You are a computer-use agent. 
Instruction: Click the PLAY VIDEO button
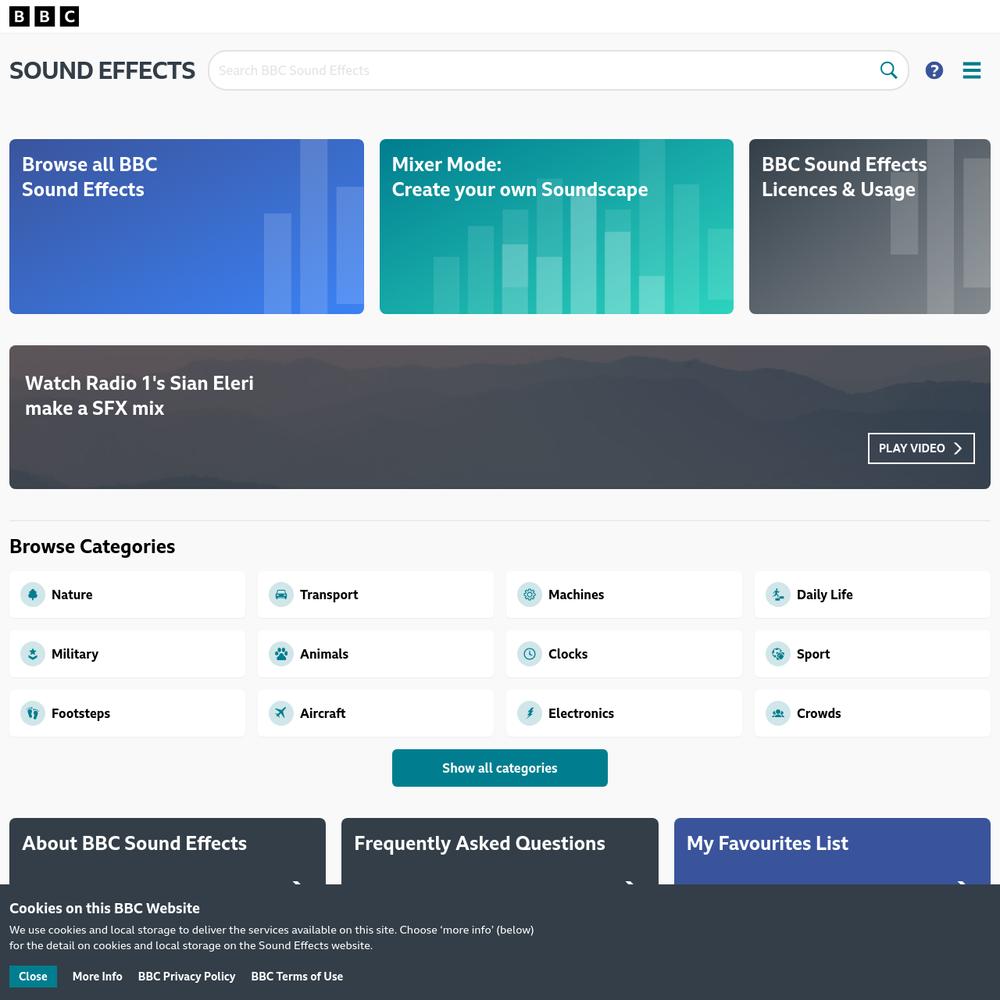(x=921, y=448)
